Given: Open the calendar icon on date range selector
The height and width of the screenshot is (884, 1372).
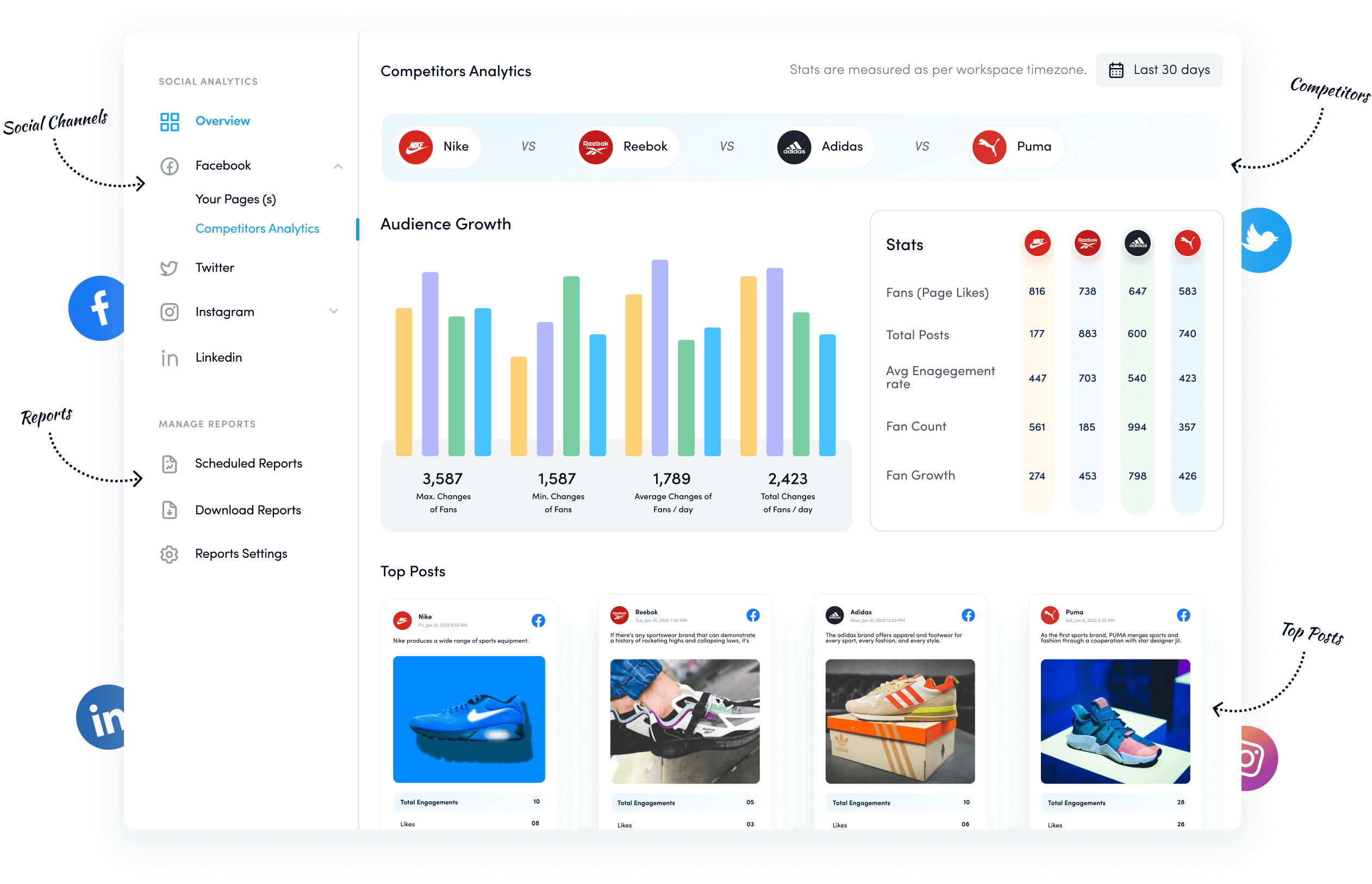Looking at the screenshot, I should tap(1116, 70).
